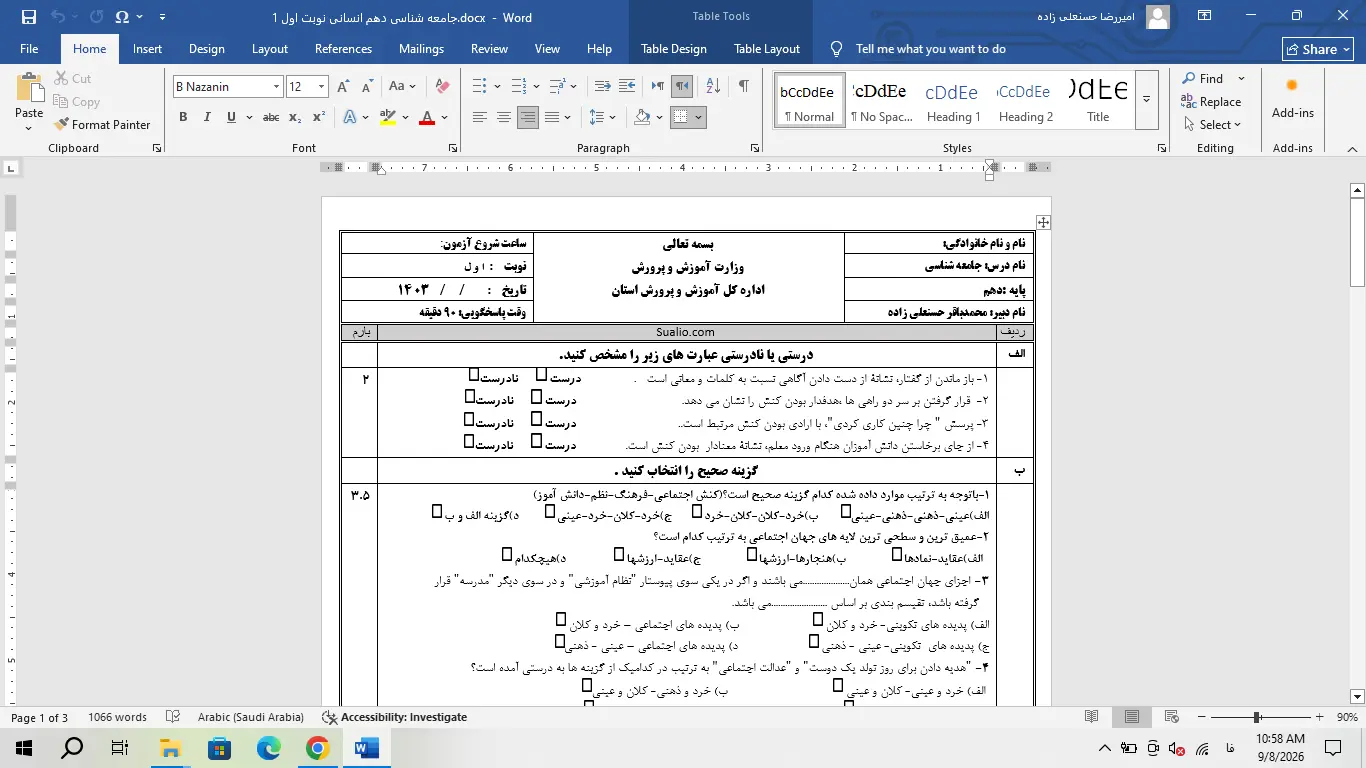Check نادرست box for statement ۱

tap(474, 375)
